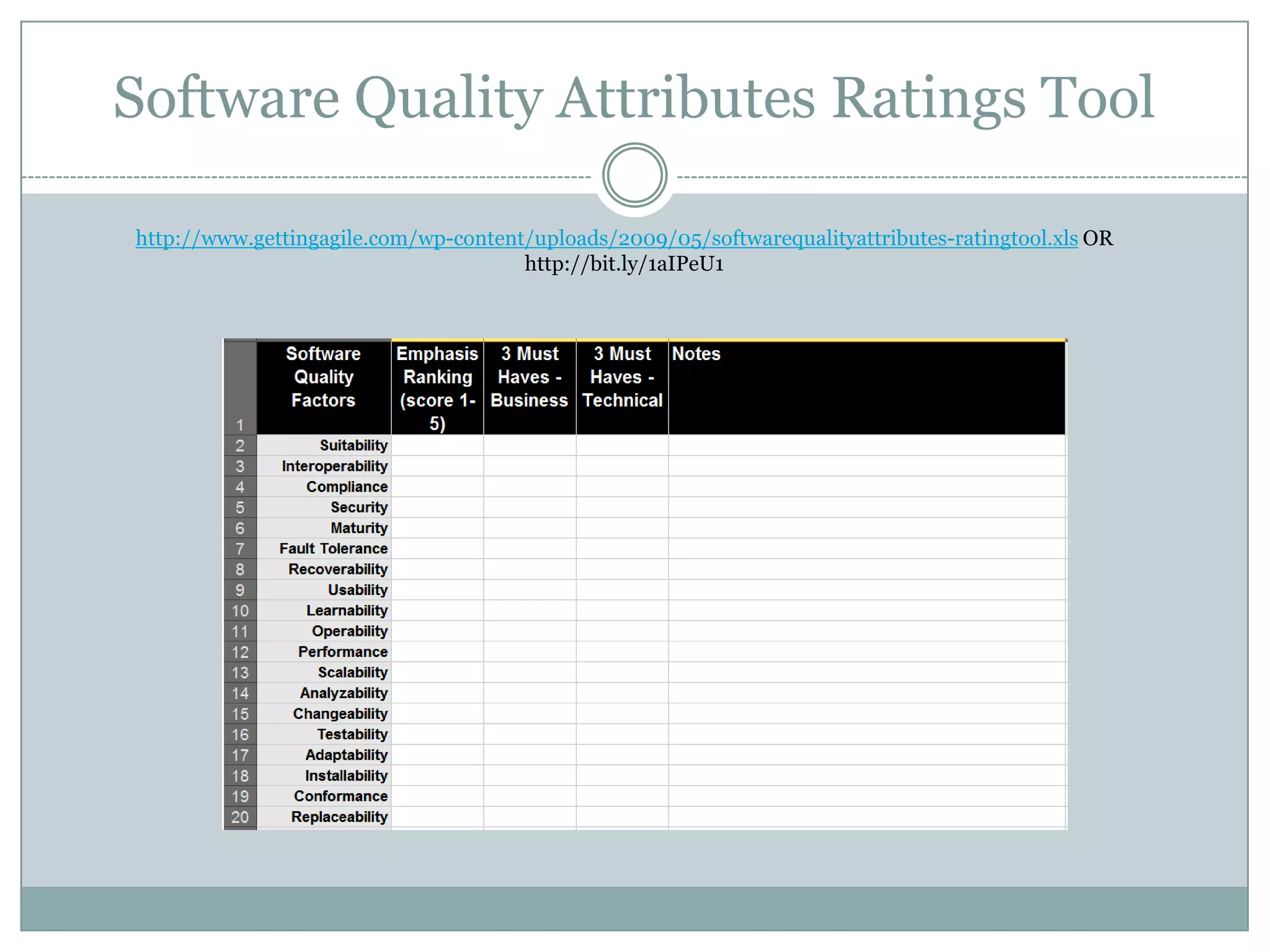Click the 'Replaceability' row label
1270x952 pixels.
pos(339,817)
